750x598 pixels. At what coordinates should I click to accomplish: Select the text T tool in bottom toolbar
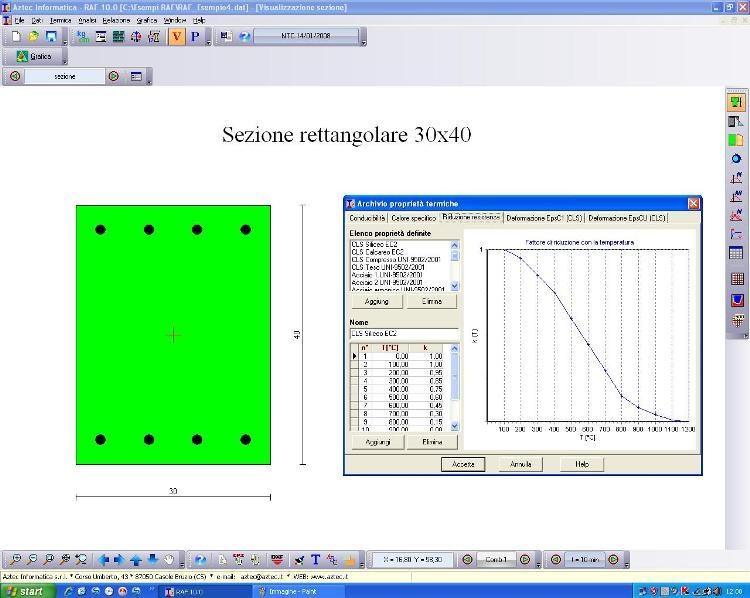(x=315, y=560)
